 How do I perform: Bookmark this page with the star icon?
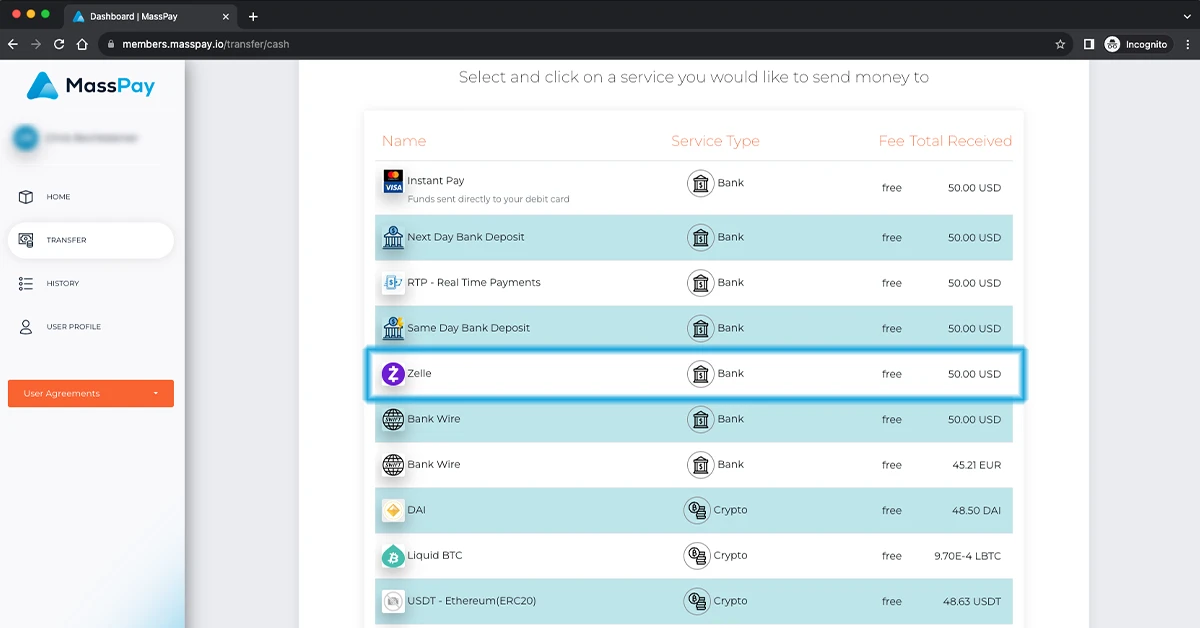pos(1060,44)
